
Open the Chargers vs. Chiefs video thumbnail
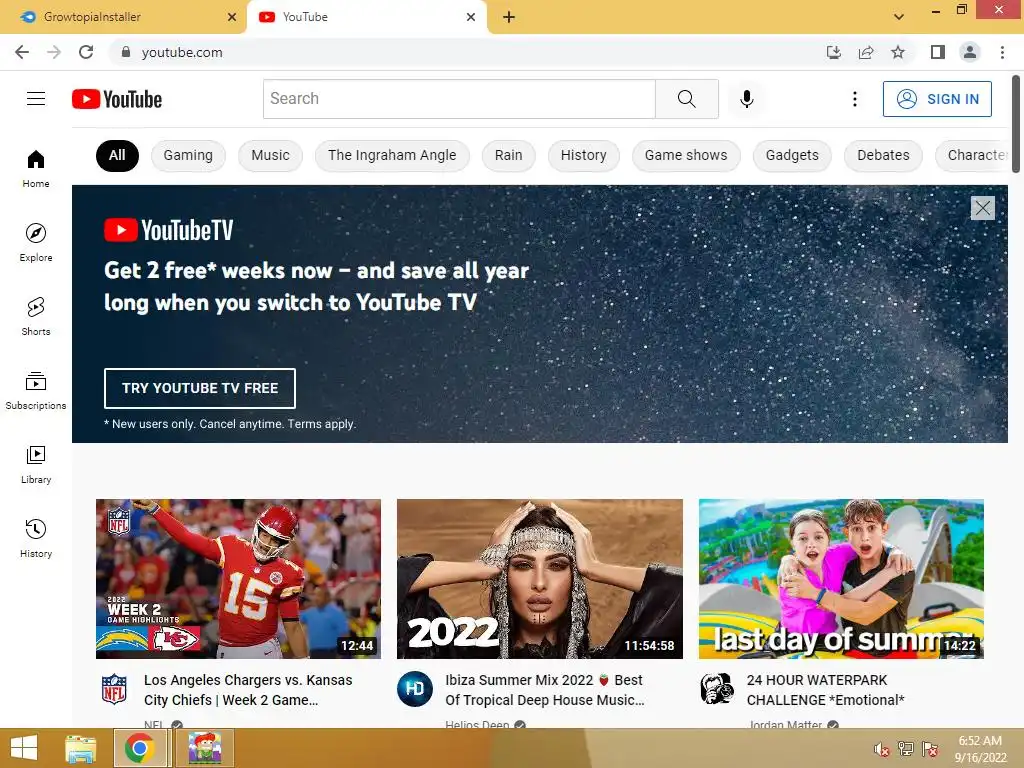[238, 579]
